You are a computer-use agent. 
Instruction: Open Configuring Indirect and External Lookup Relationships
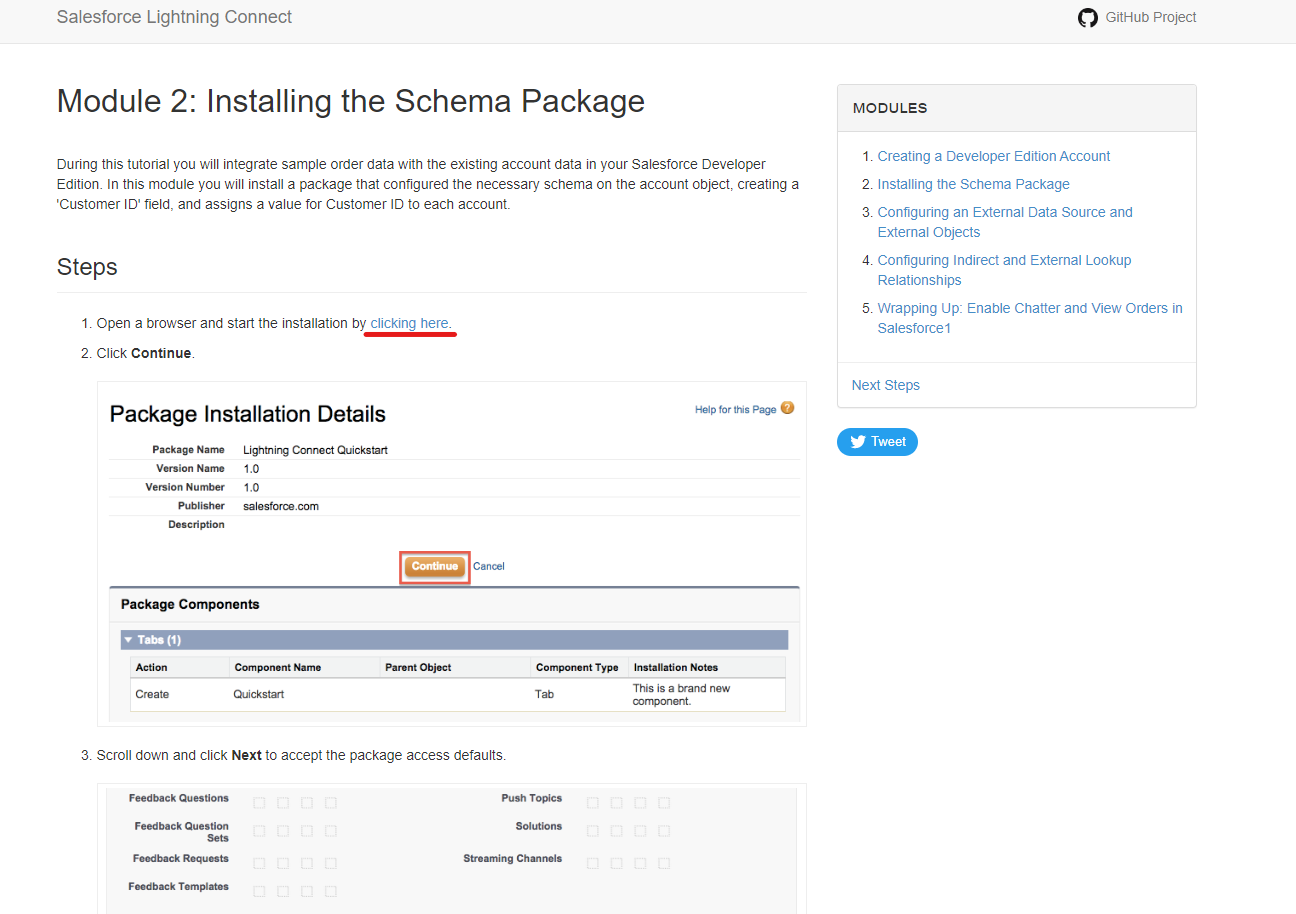tap(1004, 270)
